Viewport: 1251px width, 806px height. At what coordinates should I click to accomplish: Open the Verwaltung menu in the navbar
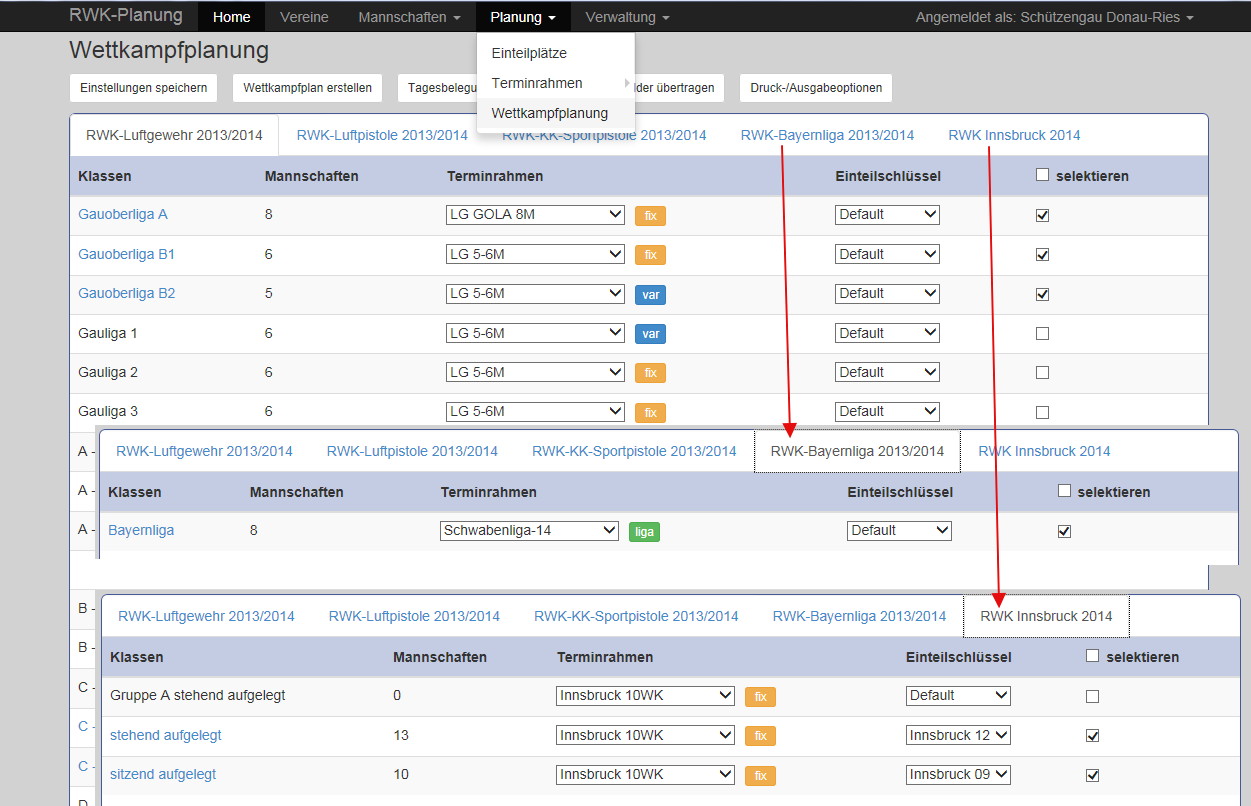[x=627, y=17]
